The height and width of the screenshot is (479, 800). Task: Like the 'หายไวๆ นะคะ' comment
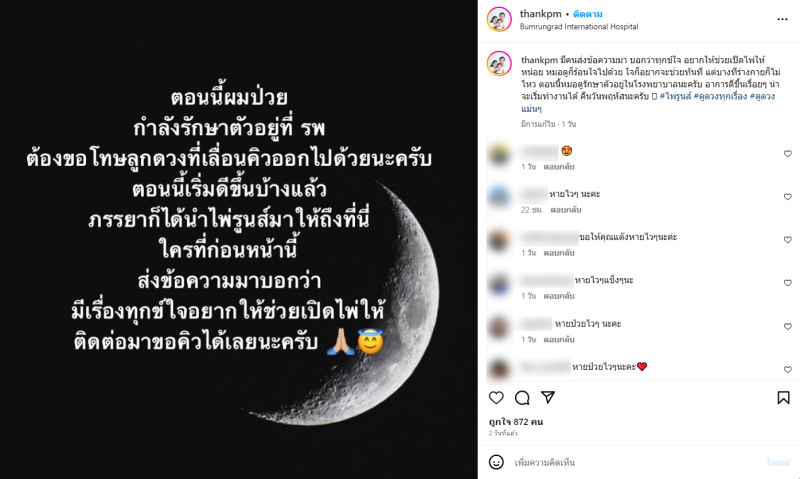click(788, 196)
